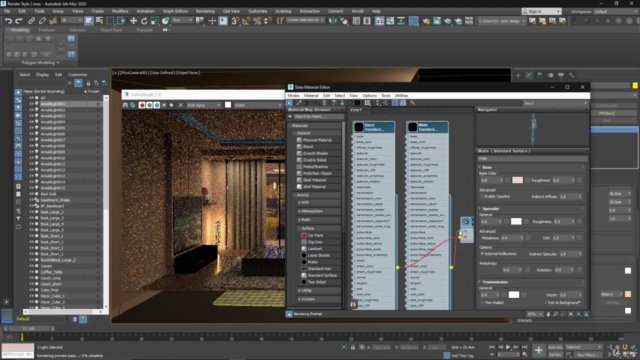Expand the Atmosphere category
This screenshot has width=640, height=360.
pyautogui.click(x=299, y=211)
